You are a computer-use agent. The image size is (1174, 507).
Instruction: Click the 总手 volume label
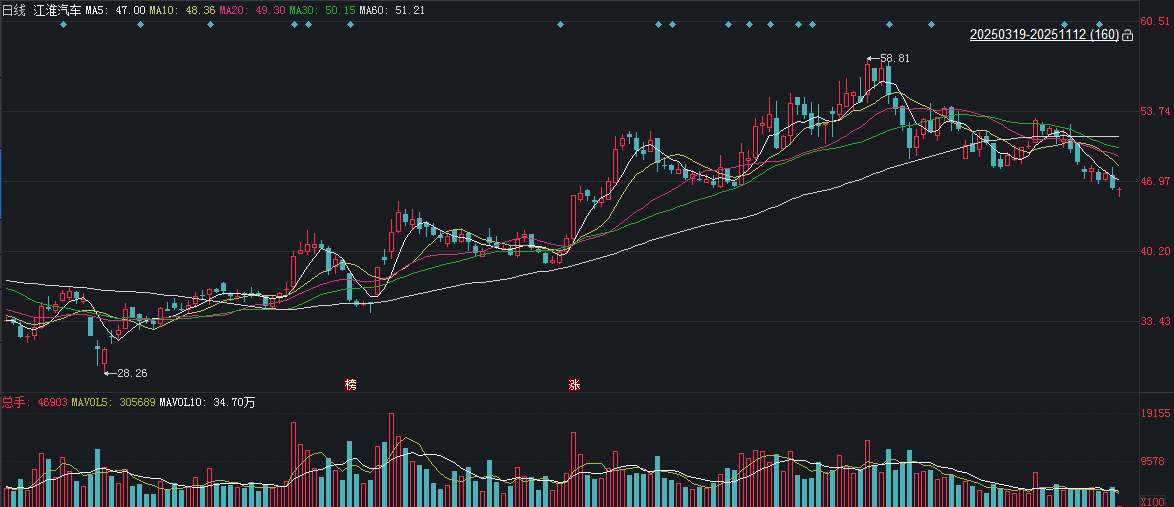[15, 402]
